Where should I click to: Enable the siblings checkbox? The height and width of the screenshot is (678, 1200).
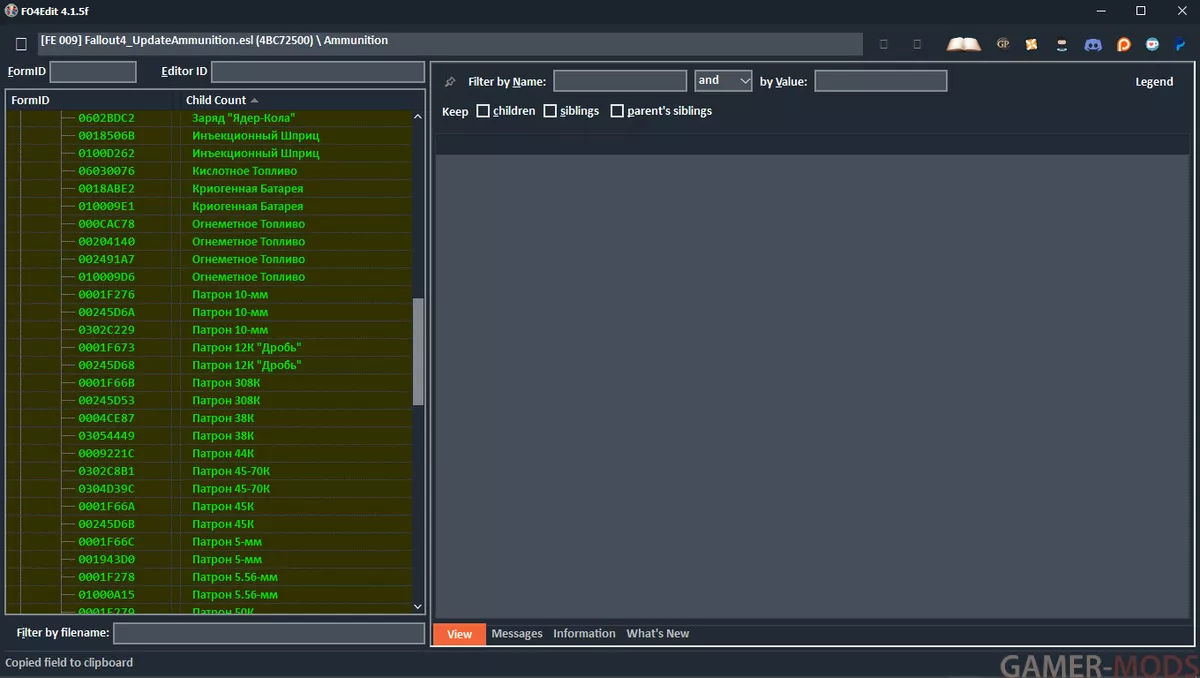pyautogui.click(x=550, y=111)
